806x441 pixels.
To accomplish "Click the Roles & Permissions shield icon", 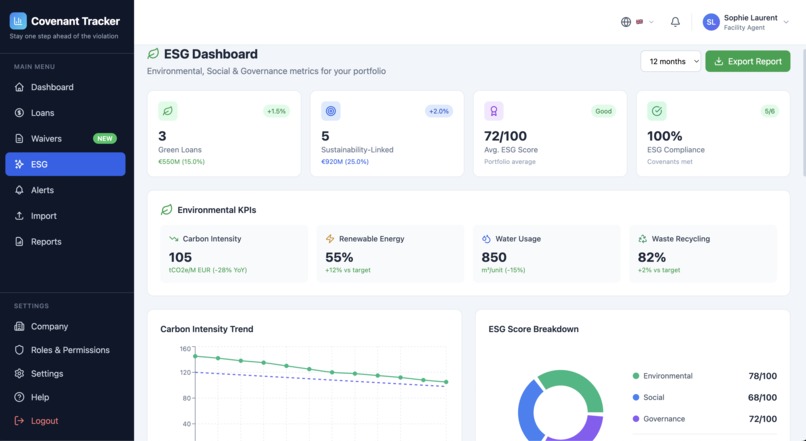I will point(19,350).
